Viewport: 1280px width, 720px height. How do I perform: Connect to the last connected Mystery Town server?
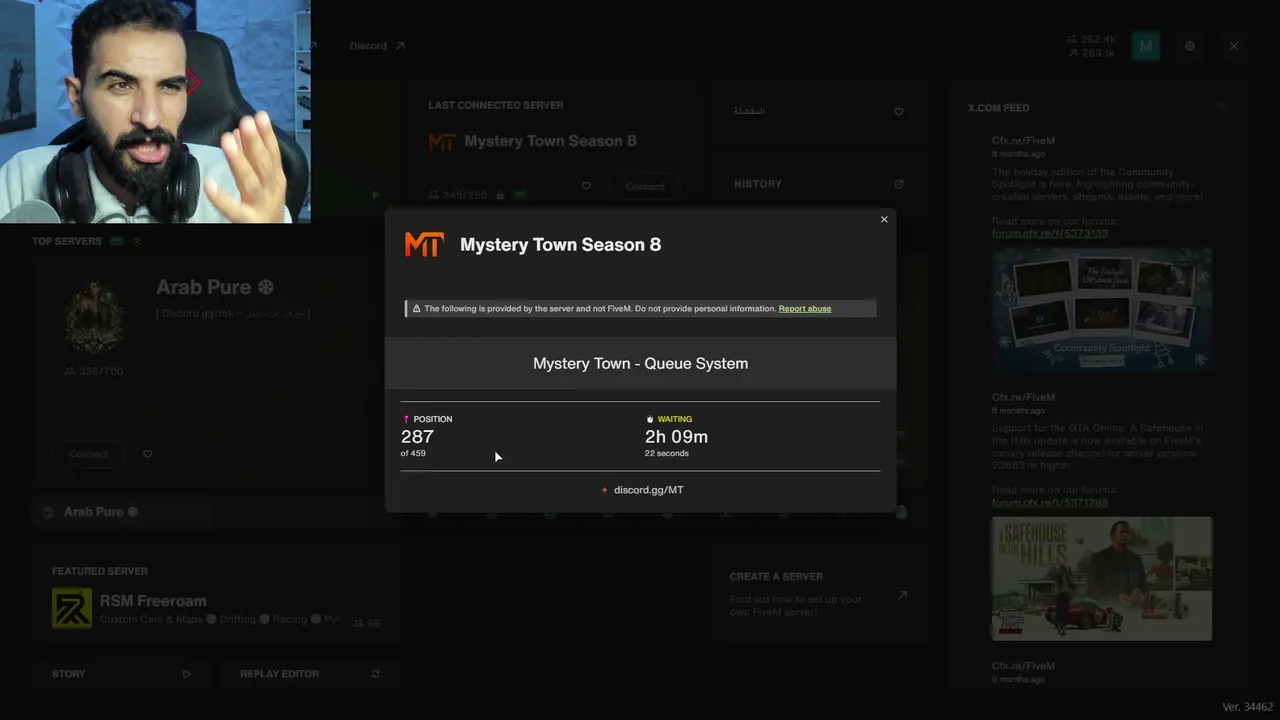(645, 187)
